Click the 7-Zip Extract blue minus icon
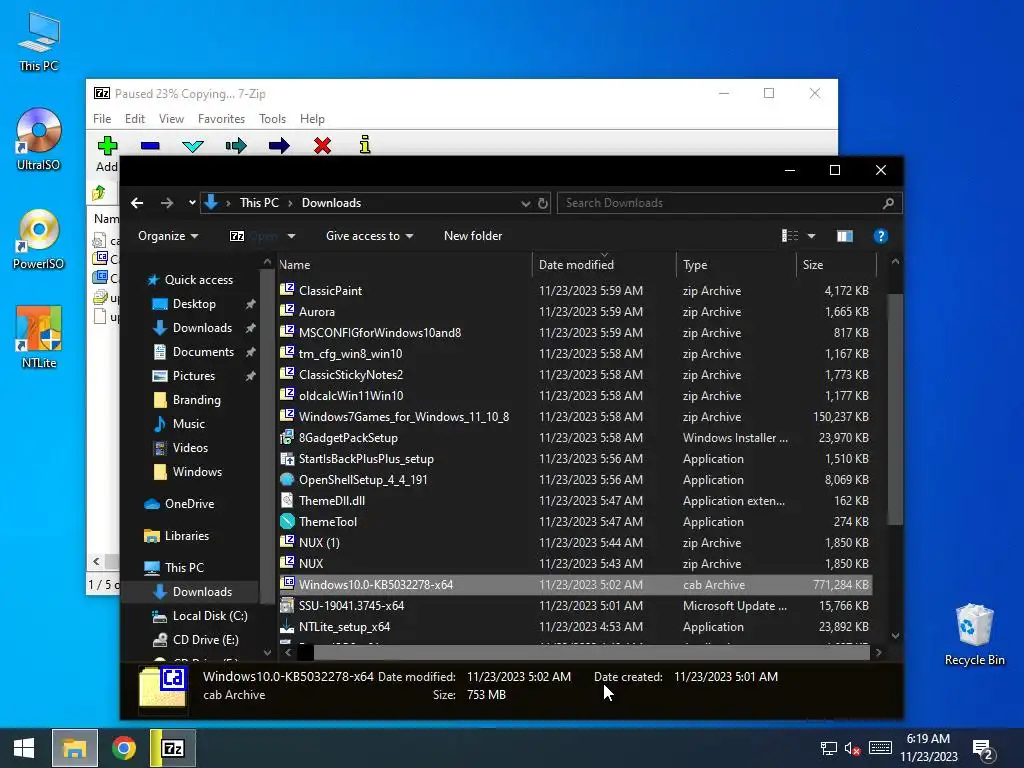1024x768 pixels. tap(150, 145)
